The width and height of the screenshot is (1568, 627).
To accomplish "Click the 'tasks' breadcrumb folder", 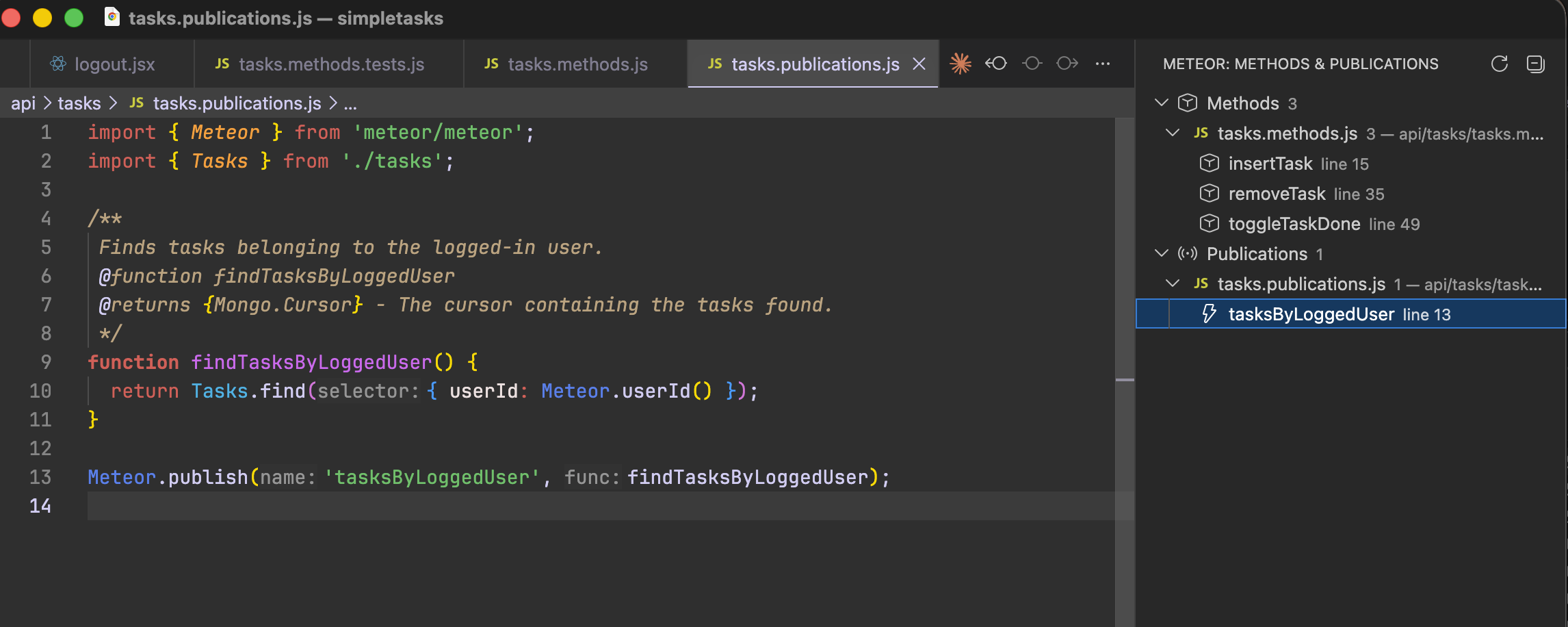I will [79, 103].
